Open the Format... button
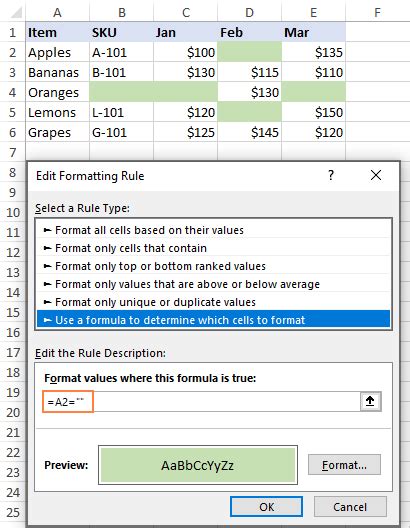Viewport: 410px width, 528px height. [x=344, y=465]
